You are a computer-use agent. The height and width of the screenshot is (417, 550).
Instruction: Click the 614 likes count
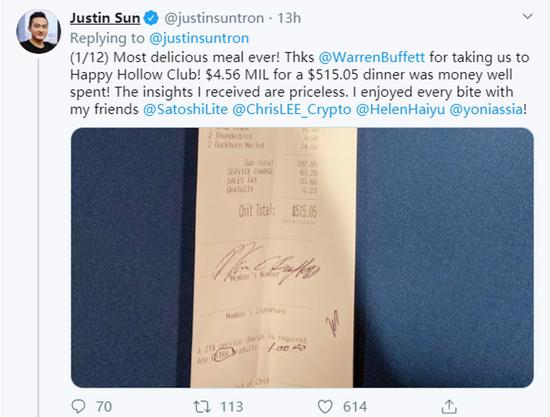[355, 406]
